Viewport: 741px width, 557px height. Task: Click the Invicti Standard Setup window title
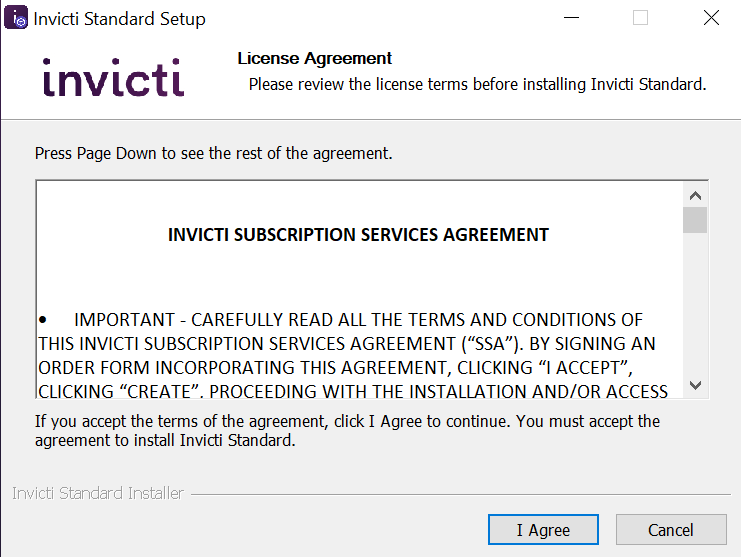tap(120, 19)
